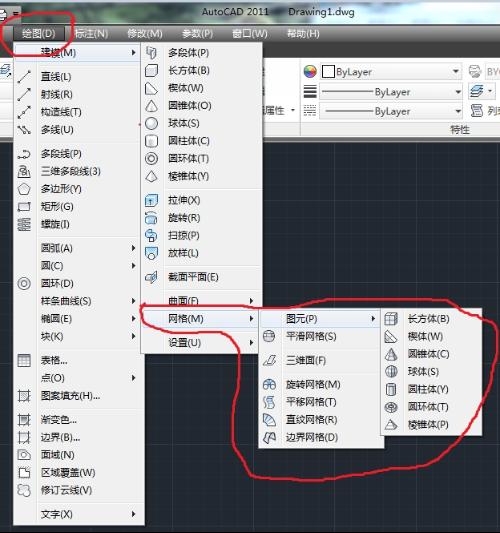Viewport: 500px width, 533px height.
Task: Click the 表格 table icon
Action: [x=24, y=360]
